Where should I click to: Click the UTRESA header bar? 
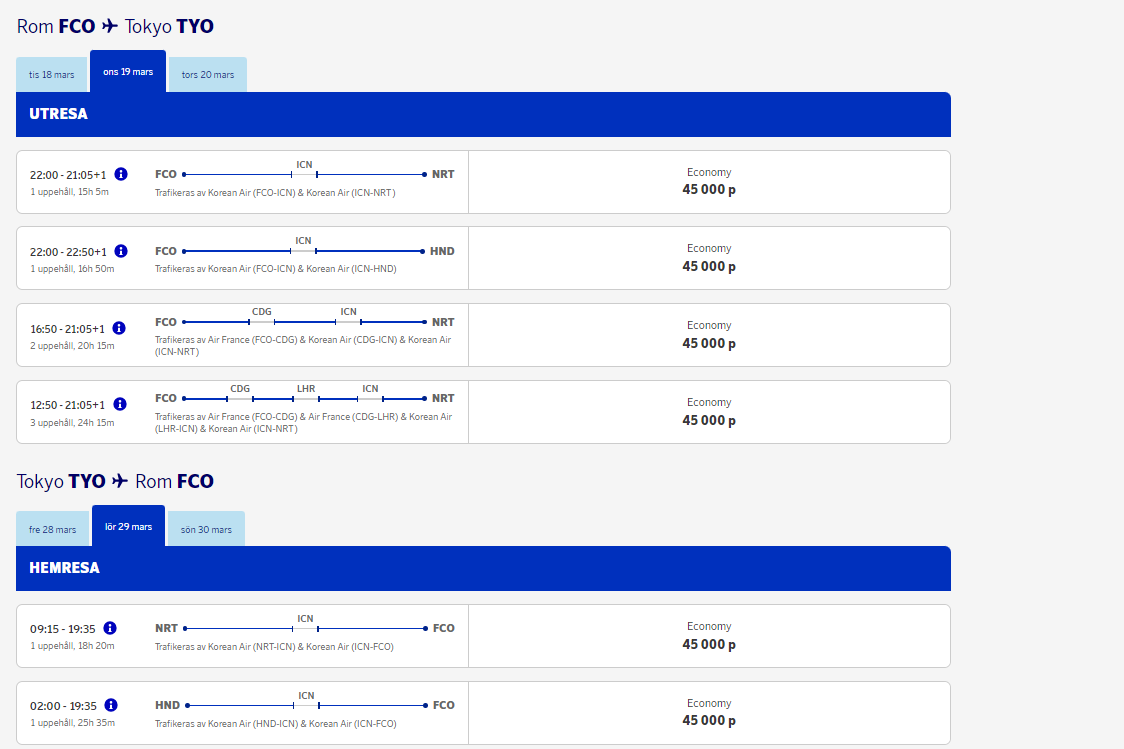point(483,114)
